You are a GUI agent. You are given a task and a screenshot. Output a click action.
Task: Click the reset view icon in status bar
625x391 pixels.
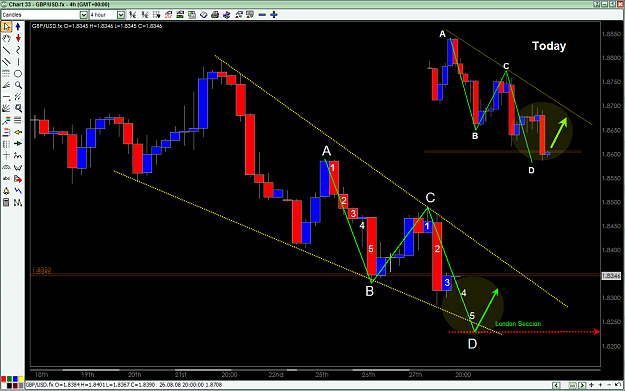[x=618, y=385]
